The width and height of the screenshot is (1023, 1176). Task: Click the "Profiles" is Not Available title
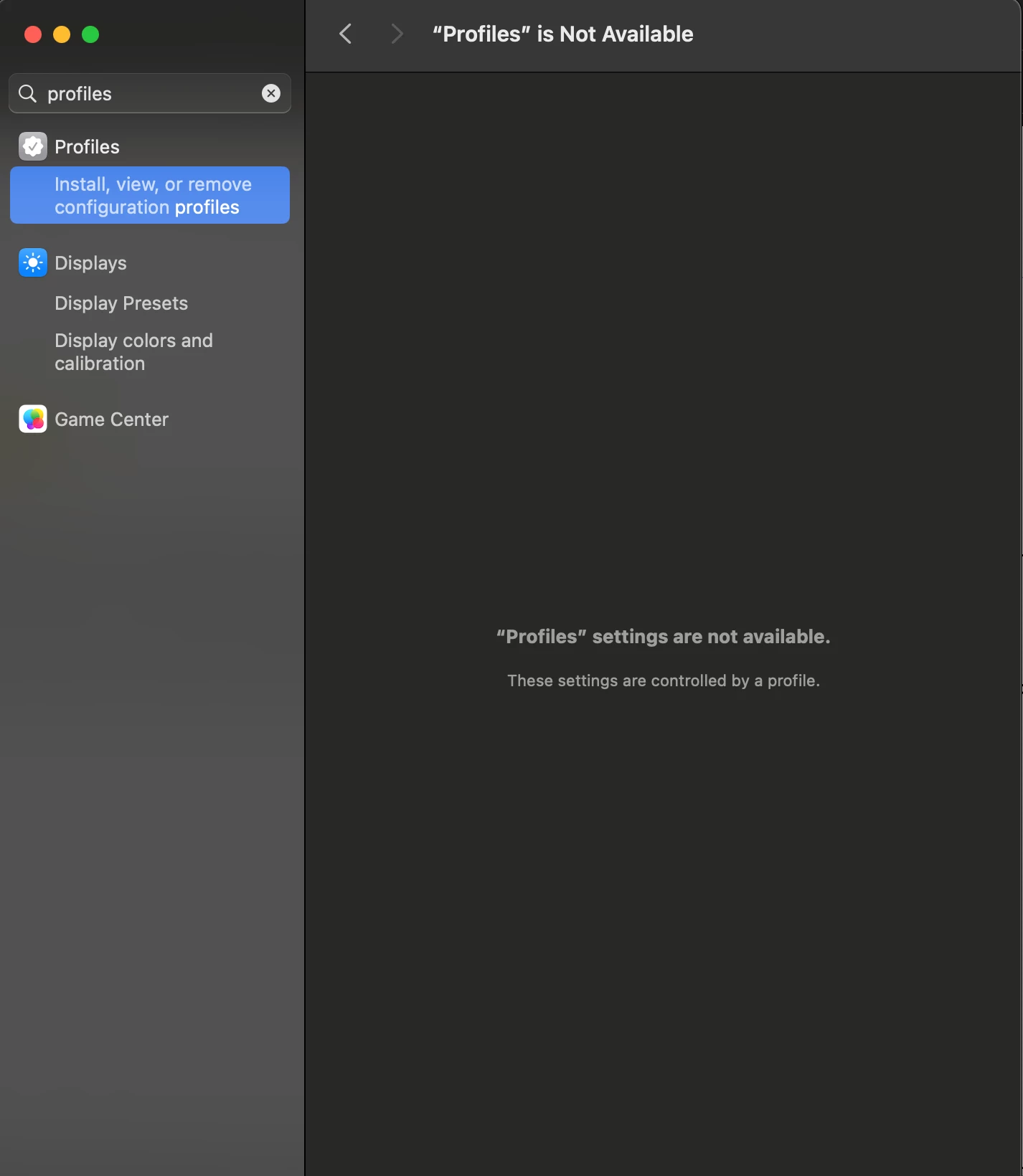coord(562,34)
